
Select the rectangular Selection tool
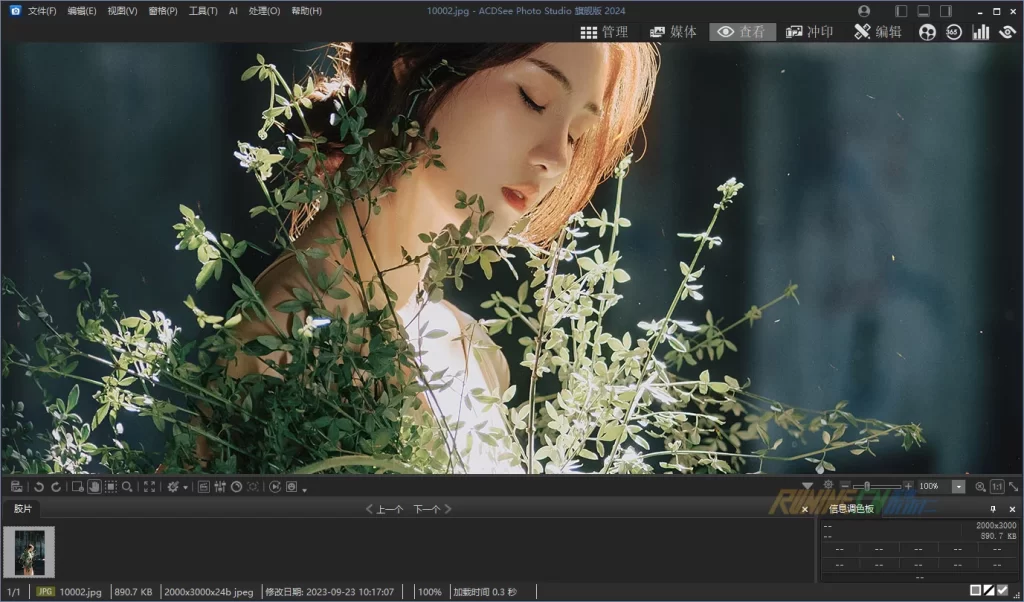110,487
